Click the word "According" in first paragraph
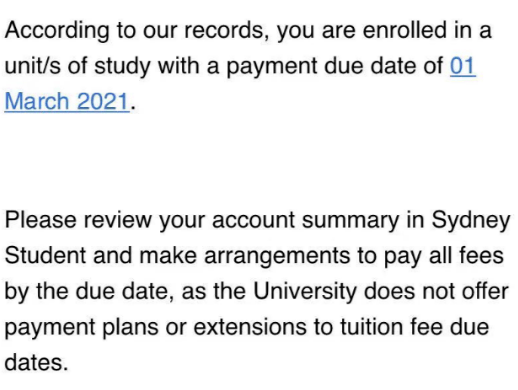Image resolution: width=518 pixels, height=390 pixels. tap(57, 31)
